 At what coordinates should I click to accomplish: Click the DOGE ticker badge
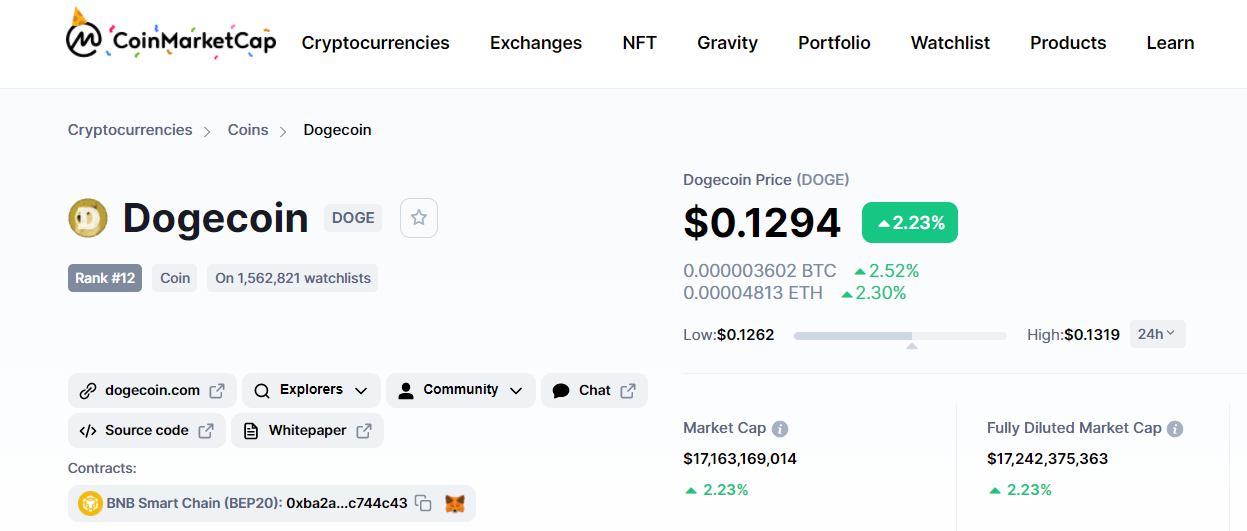[x=353, y=218]
